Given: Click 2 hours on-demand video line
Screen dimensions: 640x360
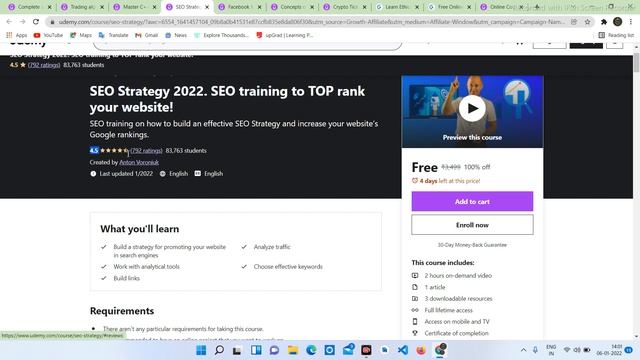Looking at the screenshot, I should [458, 276].
